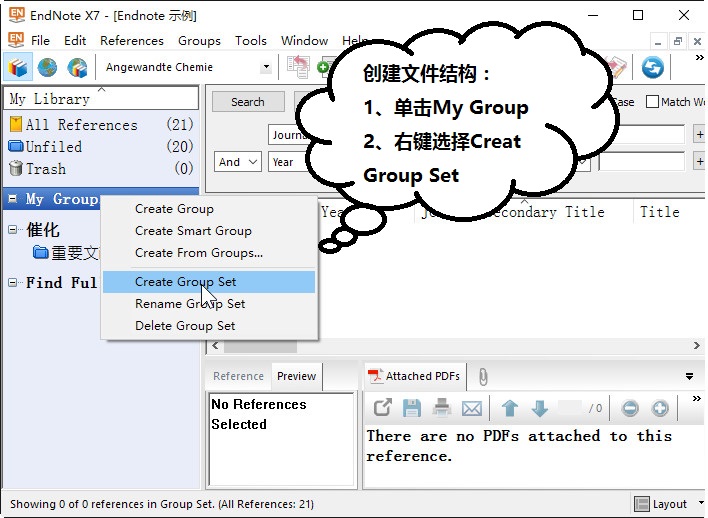Collapse the 催化 group set
The height and width of the screenshot is (518, 708).
[x=13, y=229]
